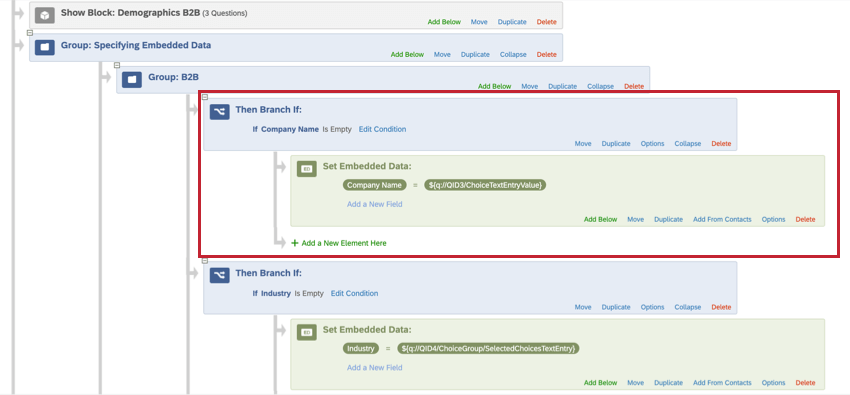Click Collapse on Industry branch
The height and width of the screenshot is (395, 850).
pyautogui.click(x=687, y=307)
